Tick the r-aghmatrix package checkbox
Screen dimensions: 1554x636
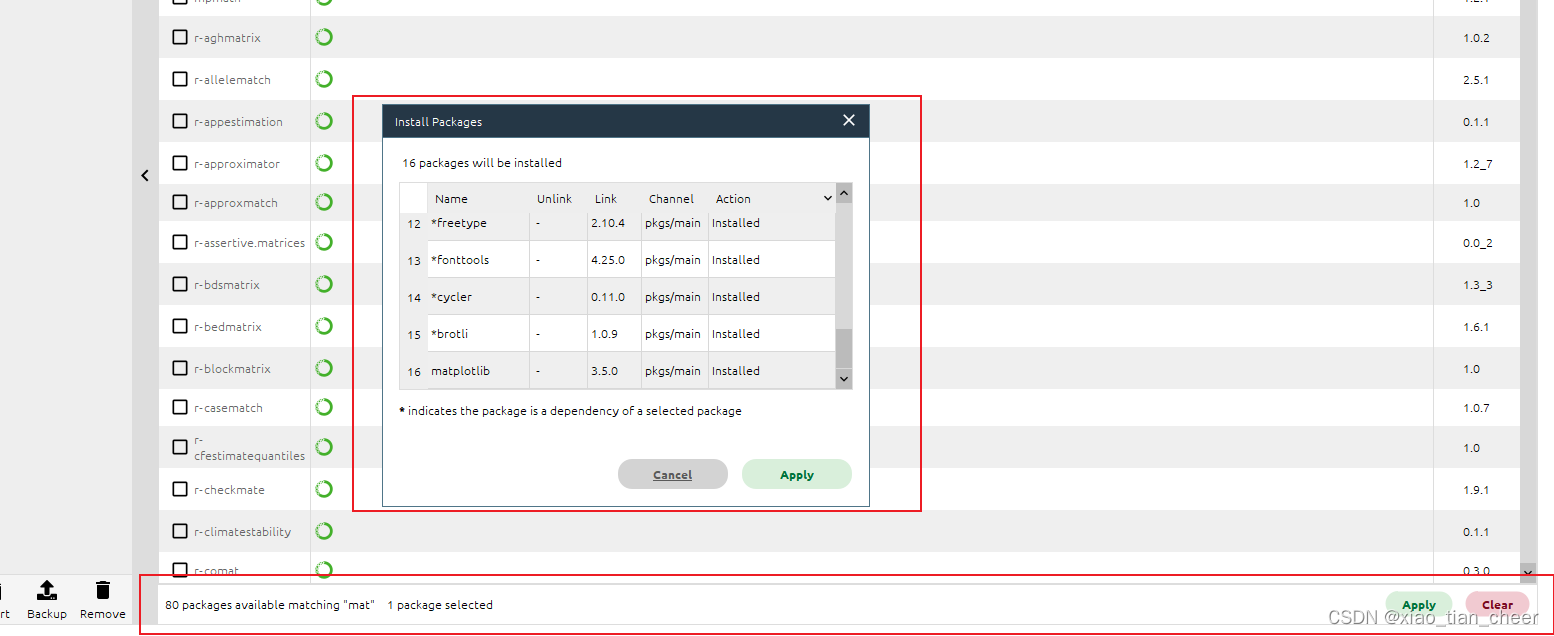(180, 37)
